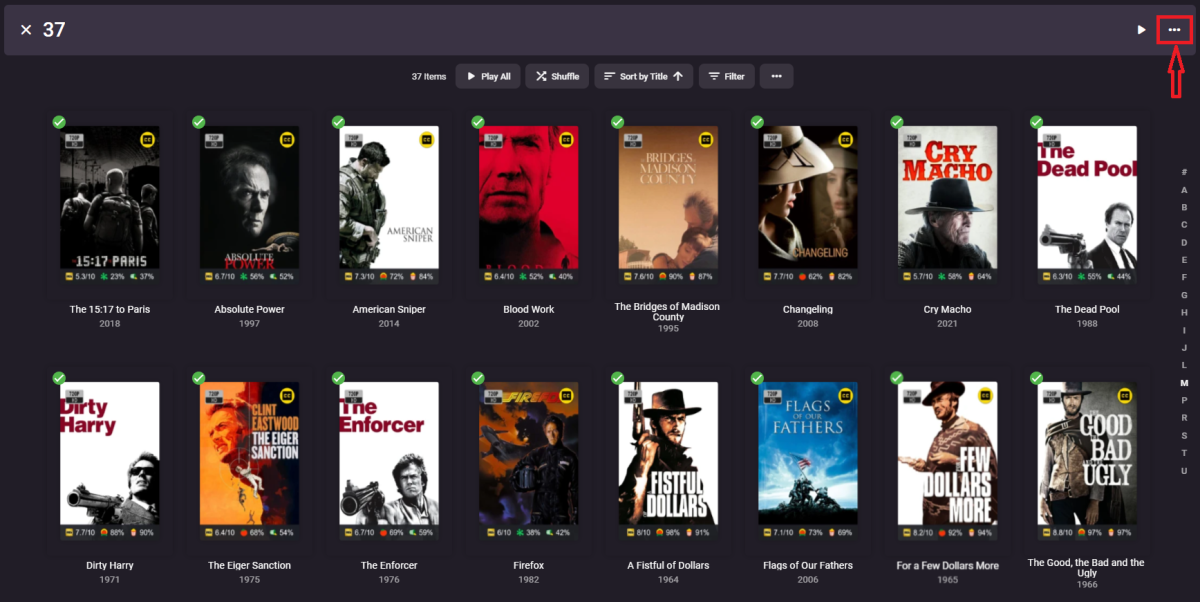1200x602 pixels.
Task: Click The Bridges of Madison County title
Action: coord(668,312)
